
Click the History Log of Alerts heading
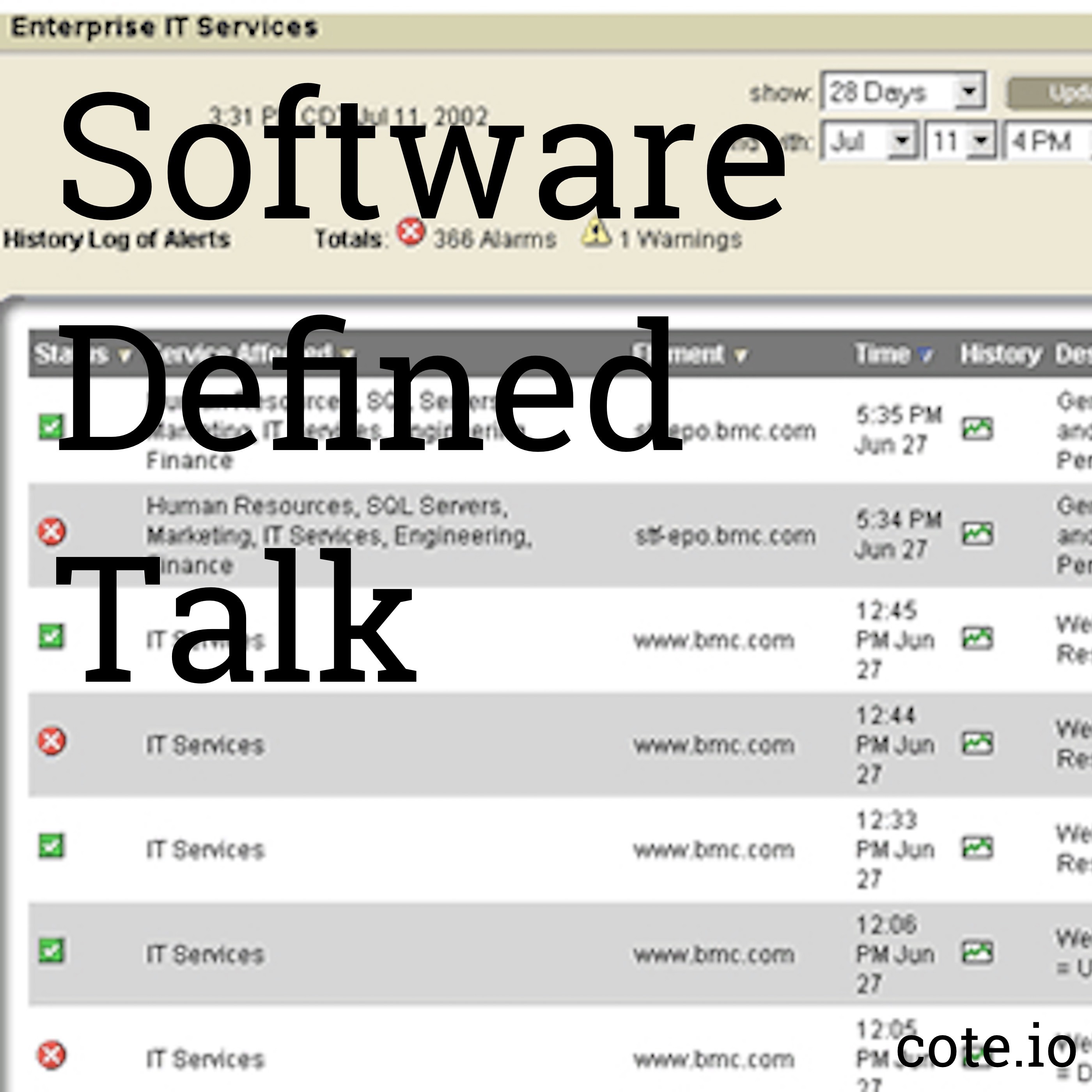click(117, 239)
